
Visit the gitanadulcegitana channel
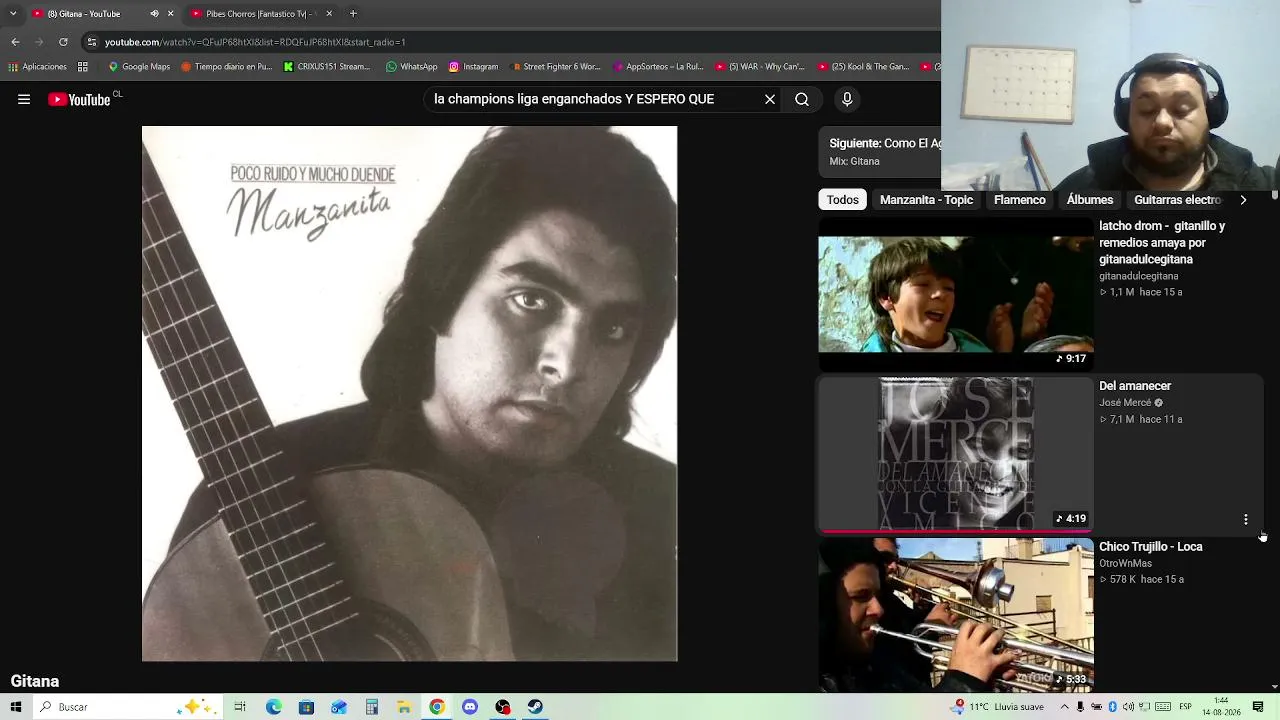pos(1139,276)
